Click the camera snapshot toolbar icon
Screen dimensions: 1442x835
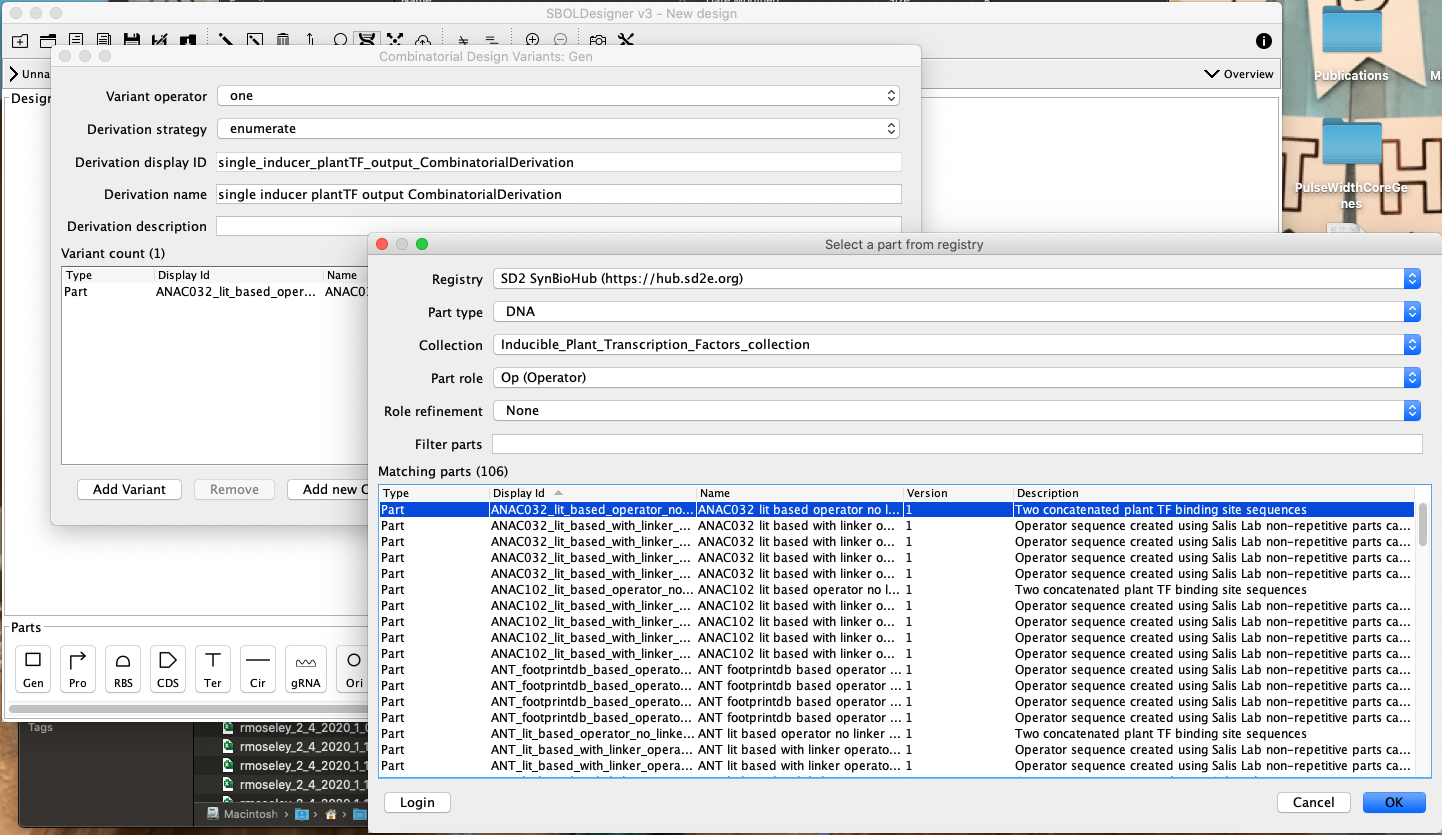click(595, 40)
